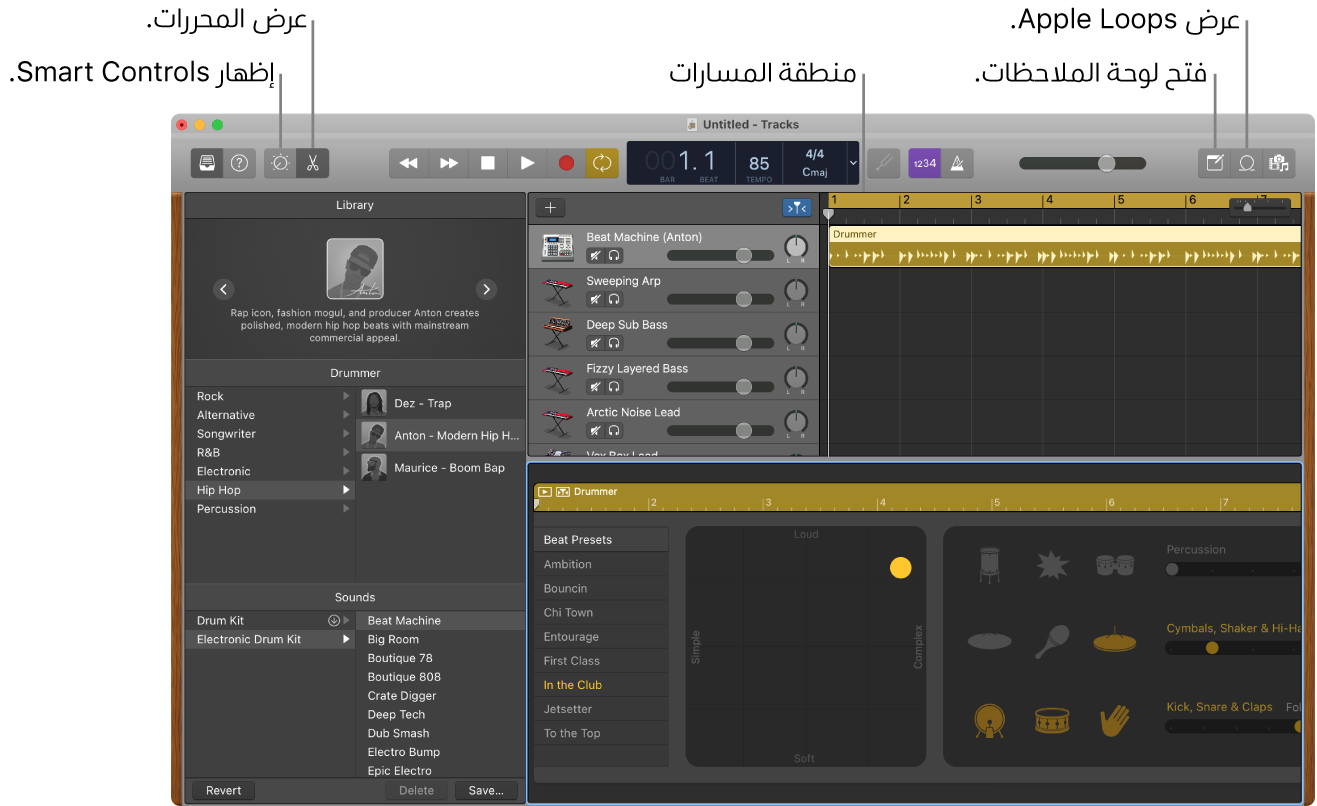The height and width of the screenshot is (806, 1317).
Task: Open the Library button in toolbar
Action: [208, 163]
